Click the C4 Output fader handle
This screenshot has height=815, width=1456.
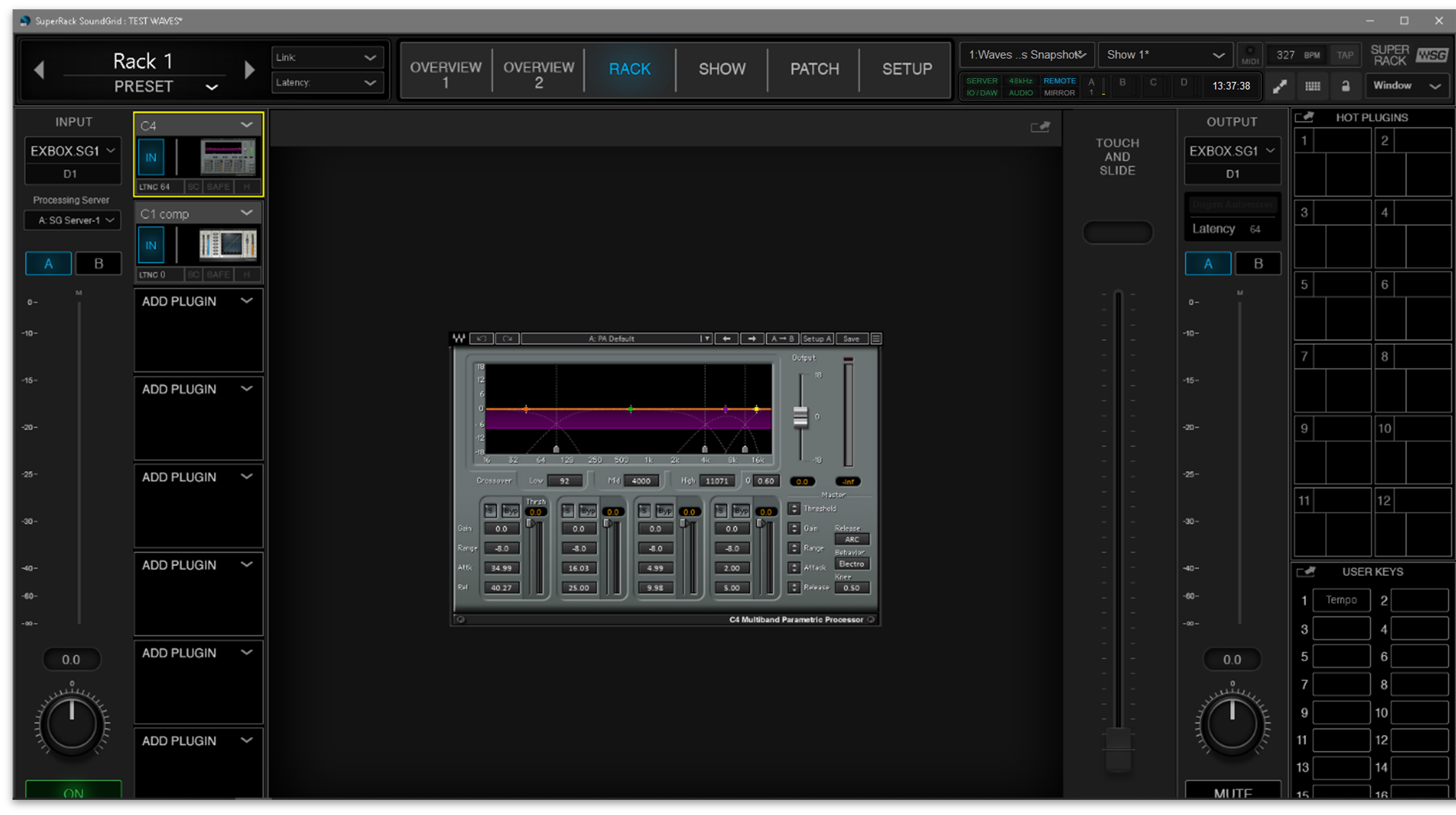coord(800,417)
